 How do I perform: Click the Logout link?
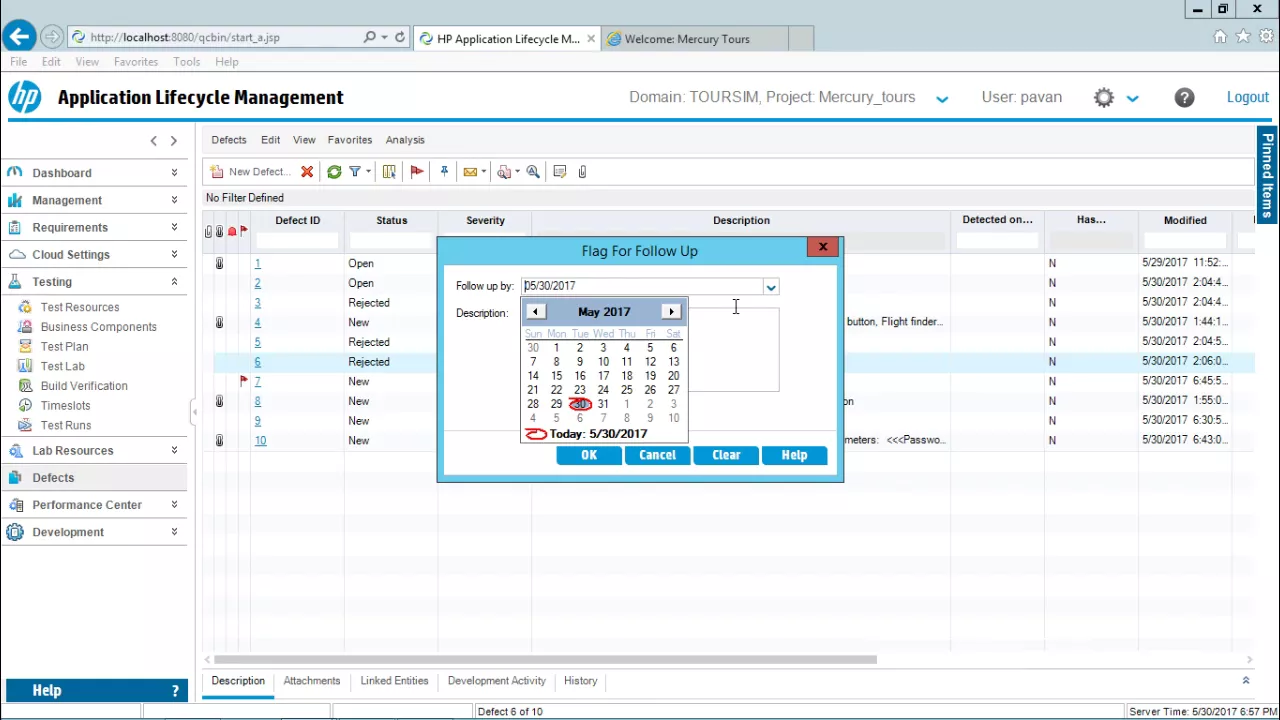[x=1247, y=97]
